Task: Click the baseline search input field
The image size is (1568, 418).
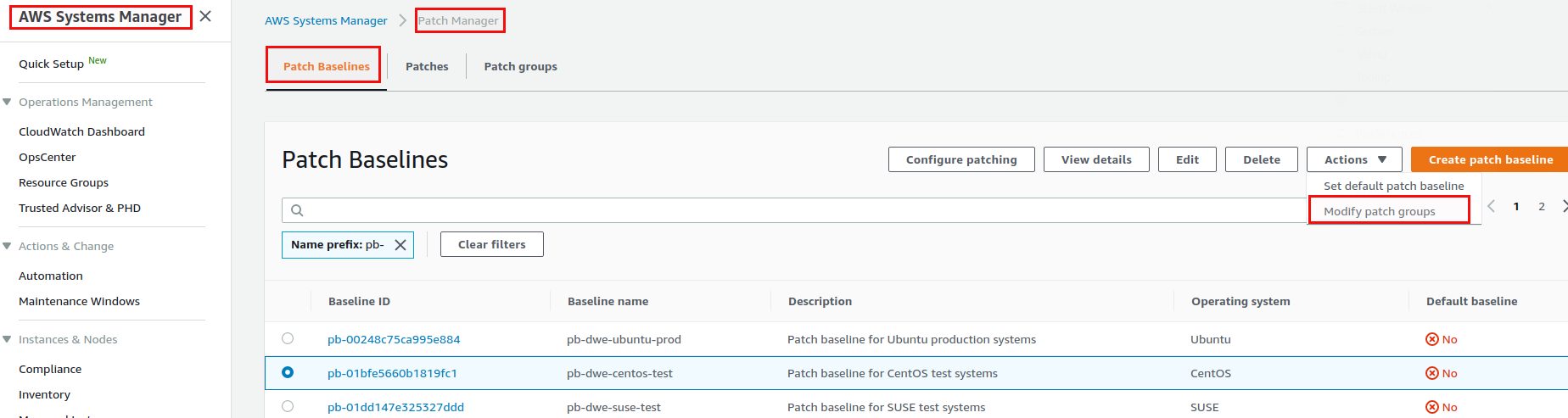Action: (x=794, y=210)
